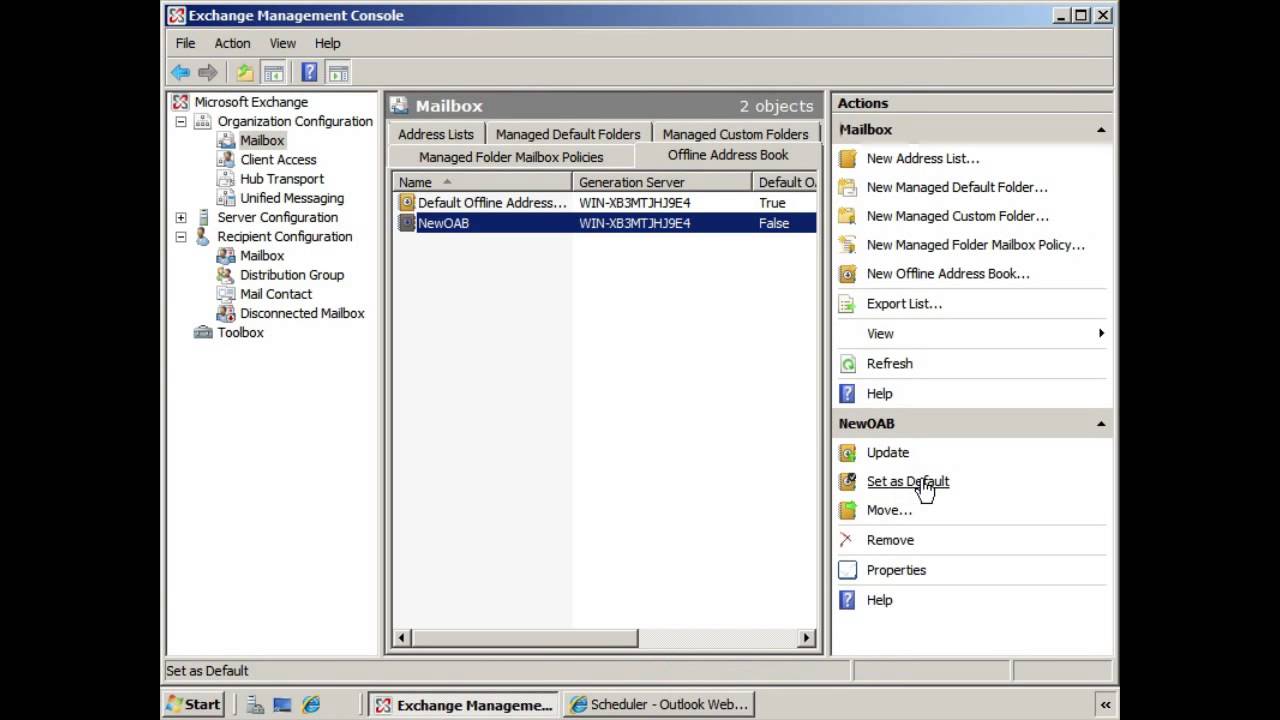
Task: Click the Properties icon for NewOAB
Action: pyautogui.click(x=848, y=570)
